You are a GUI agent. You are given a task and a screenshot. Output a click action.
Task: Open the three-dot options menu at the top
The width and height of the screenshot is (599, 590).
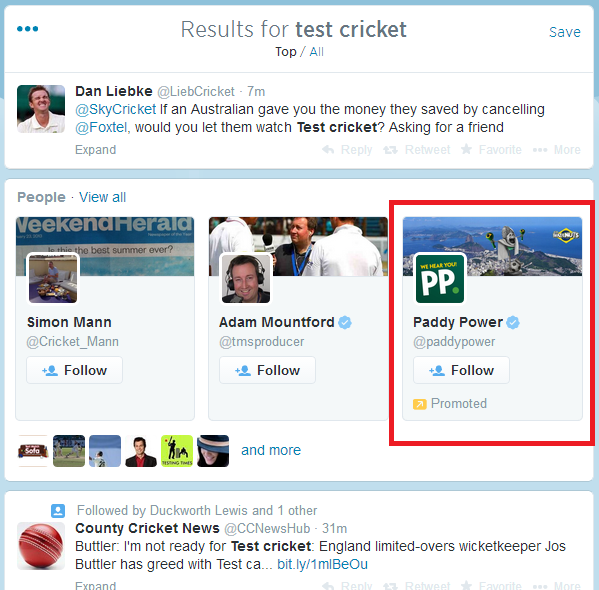[x=28, y=29]
